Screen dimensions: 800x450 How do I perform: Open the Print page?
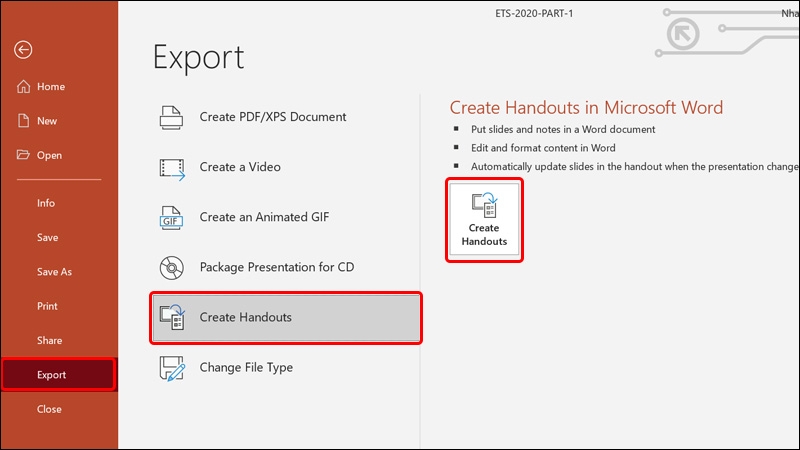pos(47,306)
